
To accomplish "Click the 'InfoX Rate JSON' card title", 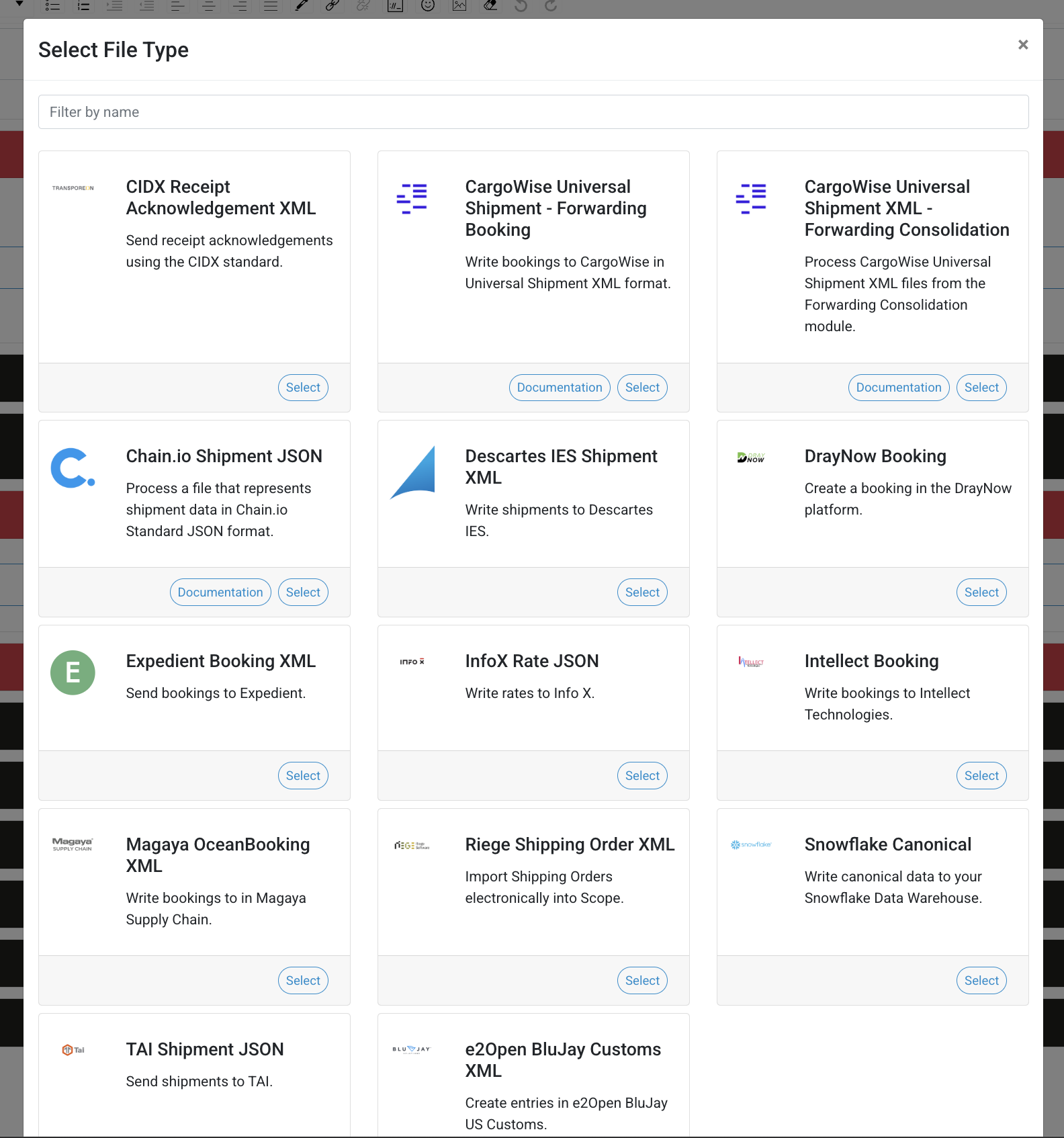I will (532, 661).
